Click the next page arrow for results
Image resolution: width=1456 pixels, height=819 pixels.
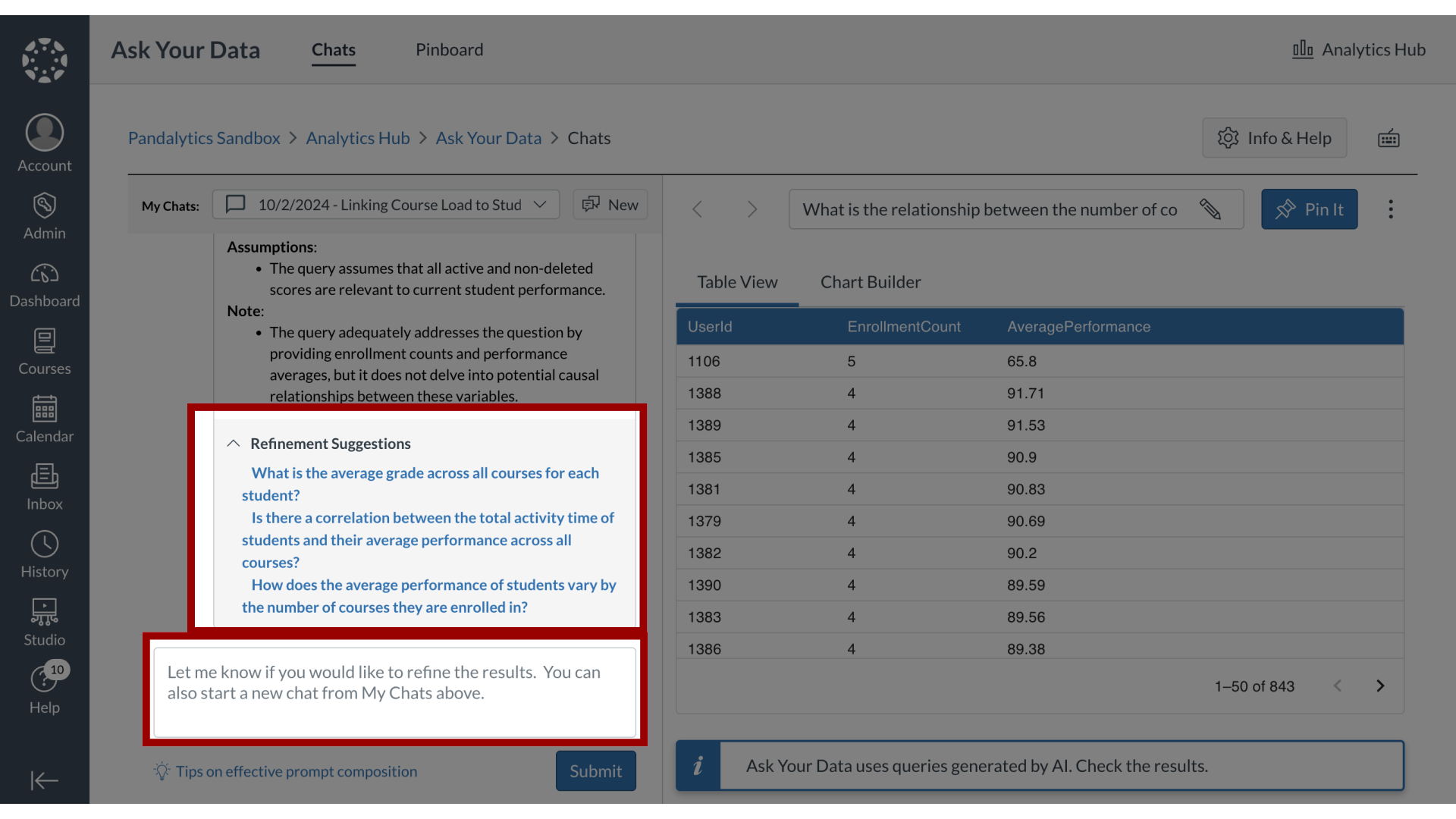click(x=1380, y=686)
